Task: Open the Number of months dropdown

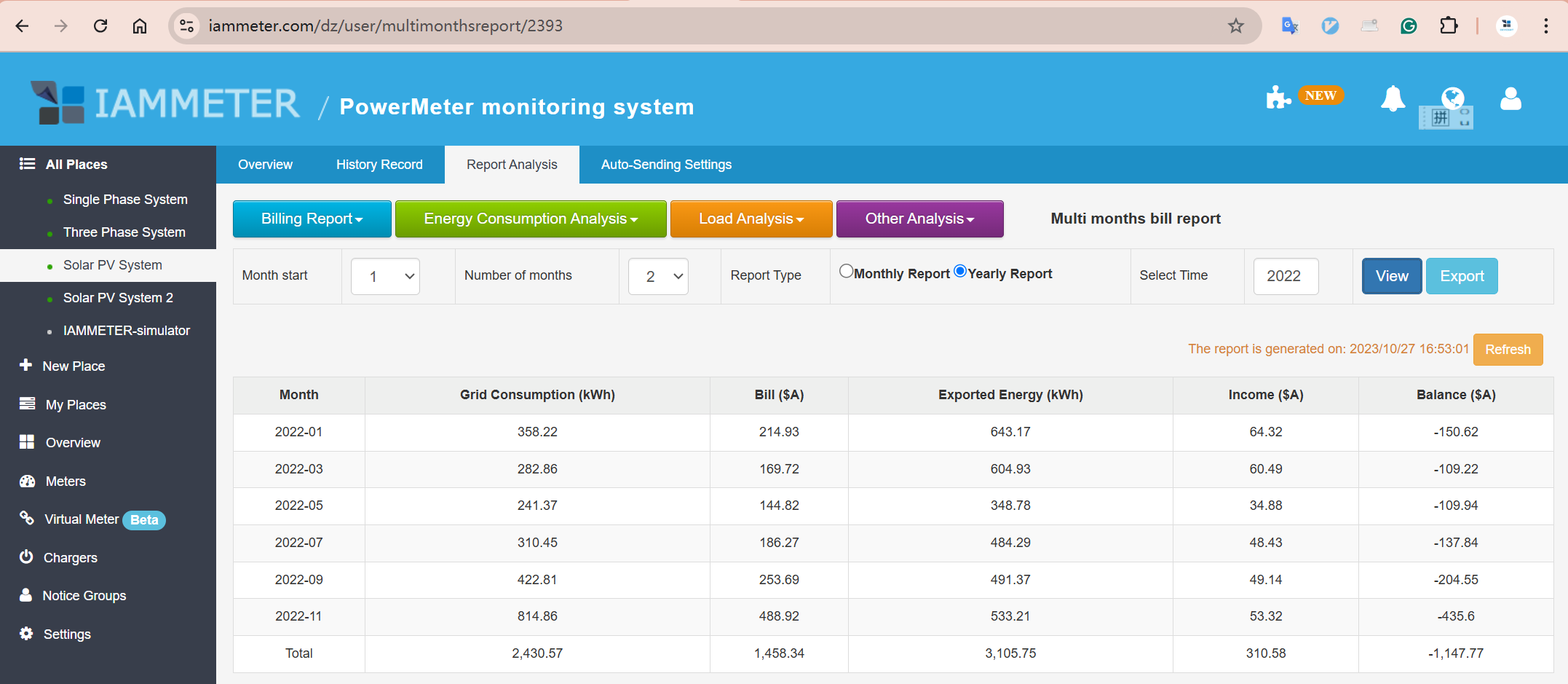Action: coord(658,276)
